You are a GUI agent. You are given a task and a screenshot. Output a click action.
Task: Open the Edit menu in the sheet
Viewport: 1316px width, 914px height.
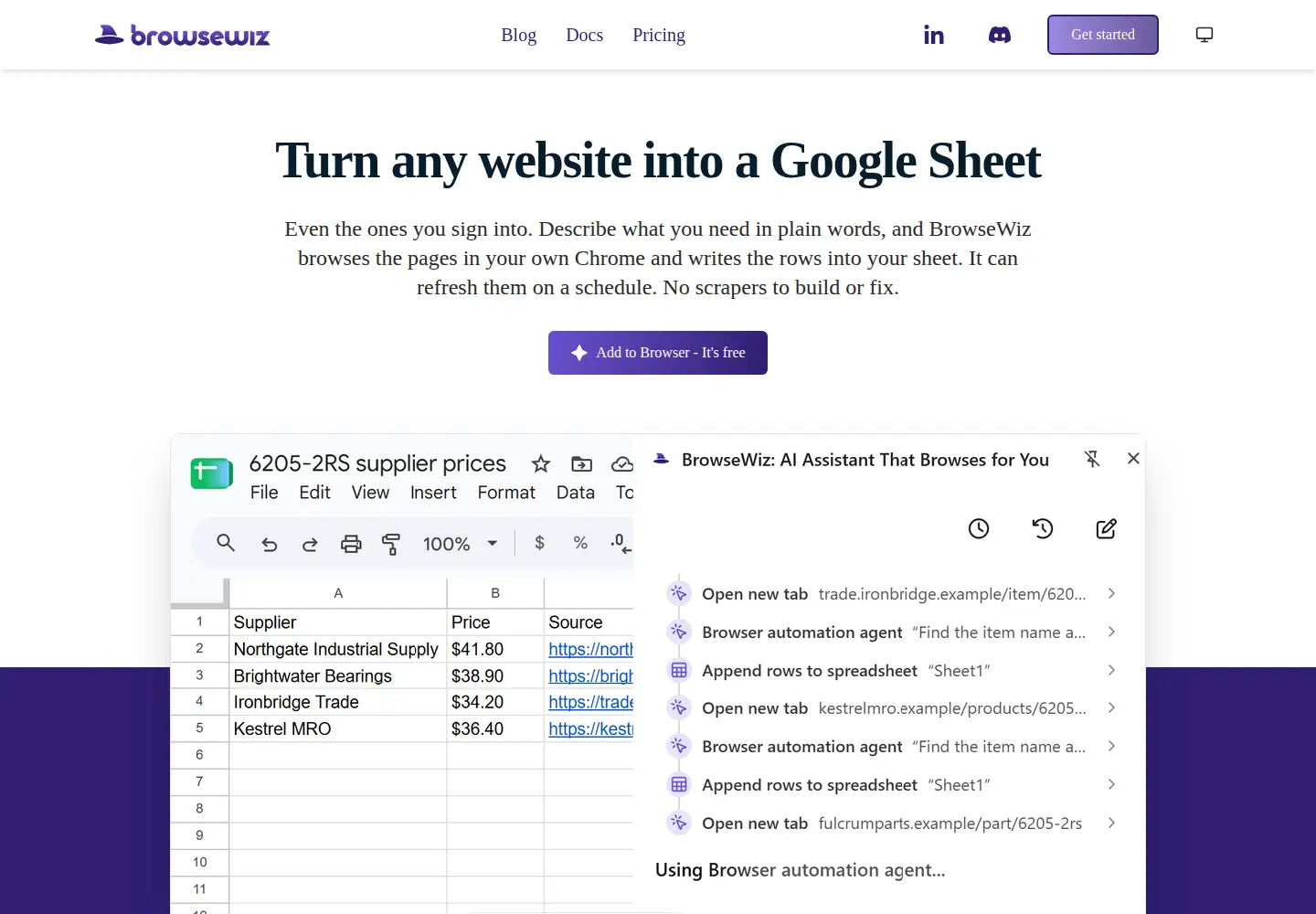(314, 493)
